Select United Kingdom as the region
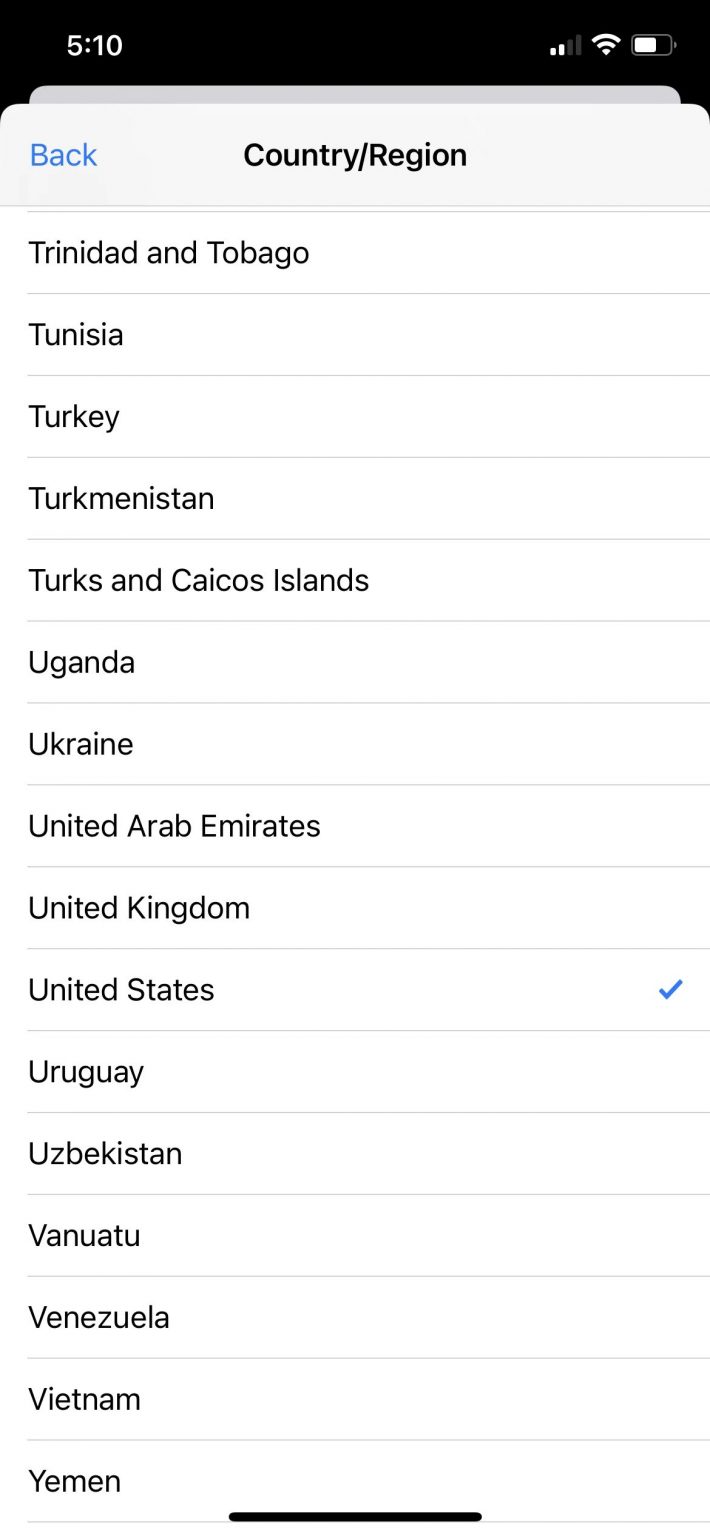Screen dimensions: 710x1536 click(x=139, y=907)
